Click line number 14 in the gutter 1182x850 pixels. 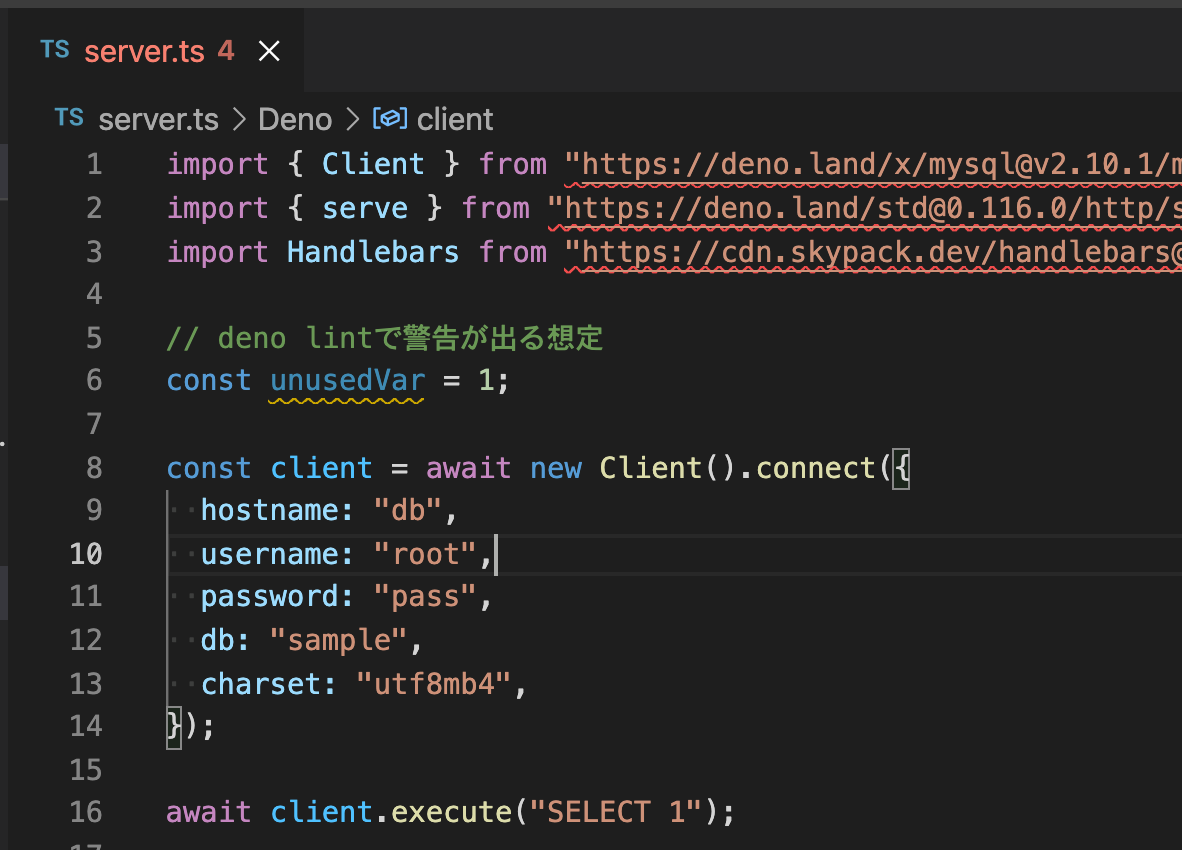(x=86, y=726)
